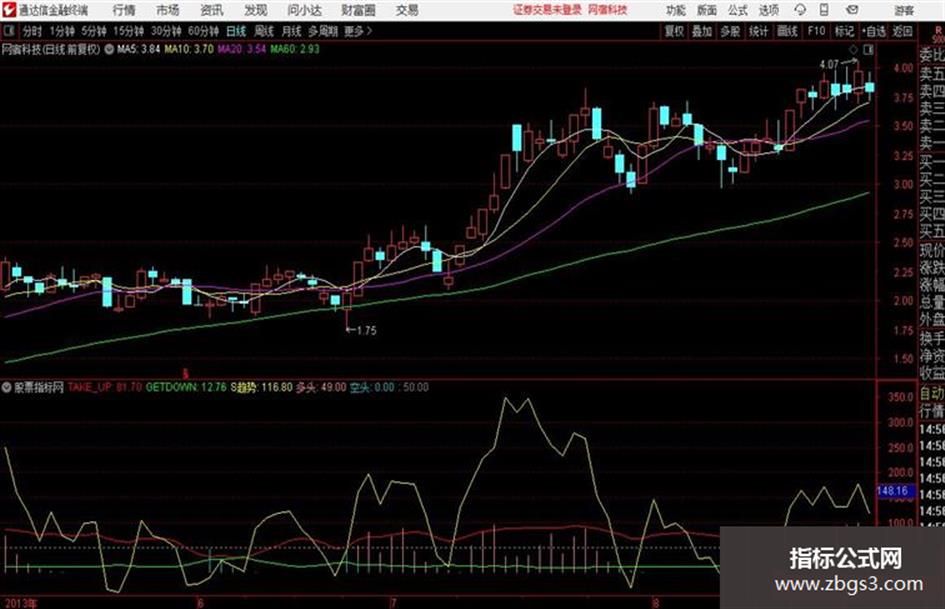Viewport: 945px width, 609px height.
Task: Click the 通达信 red logo icon
Action: pos(9,10)
